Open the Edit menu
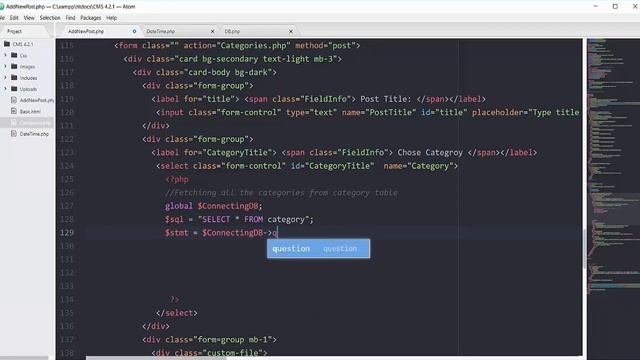 coord(14,18)
